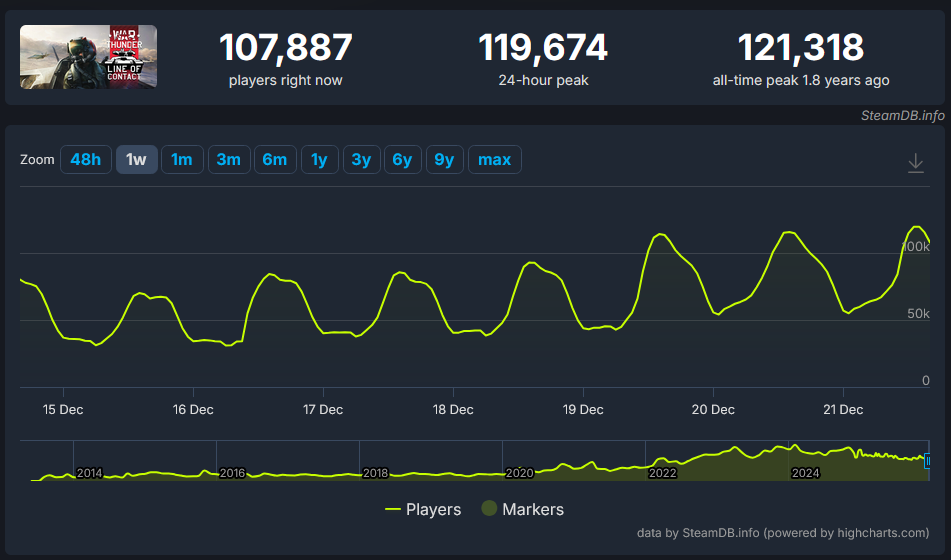Click the '21 Dec' axis label
The height and width of the screenshot is (560, 951).
(x=843, y=410)
